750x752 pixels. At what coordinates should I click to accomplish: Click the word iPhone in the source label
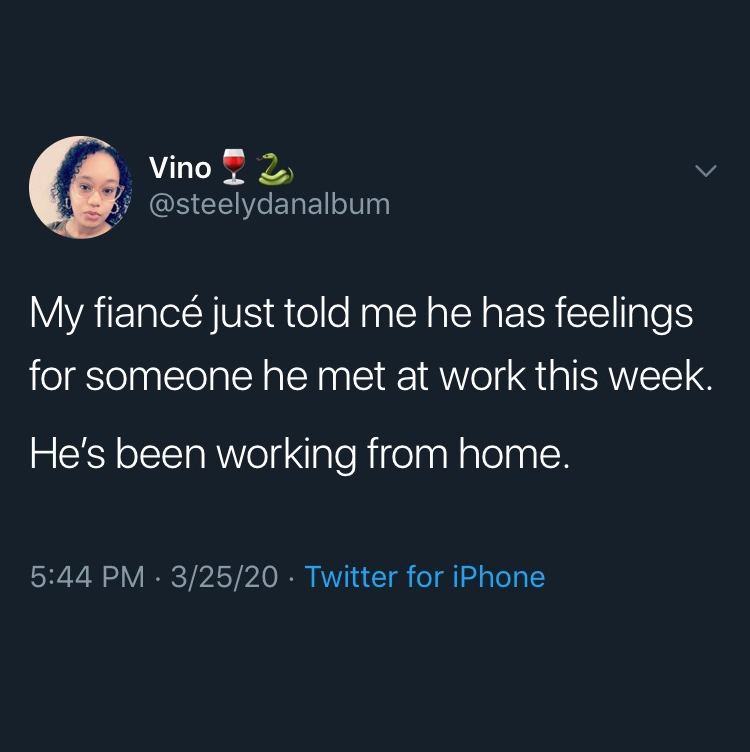coord(500,577)
